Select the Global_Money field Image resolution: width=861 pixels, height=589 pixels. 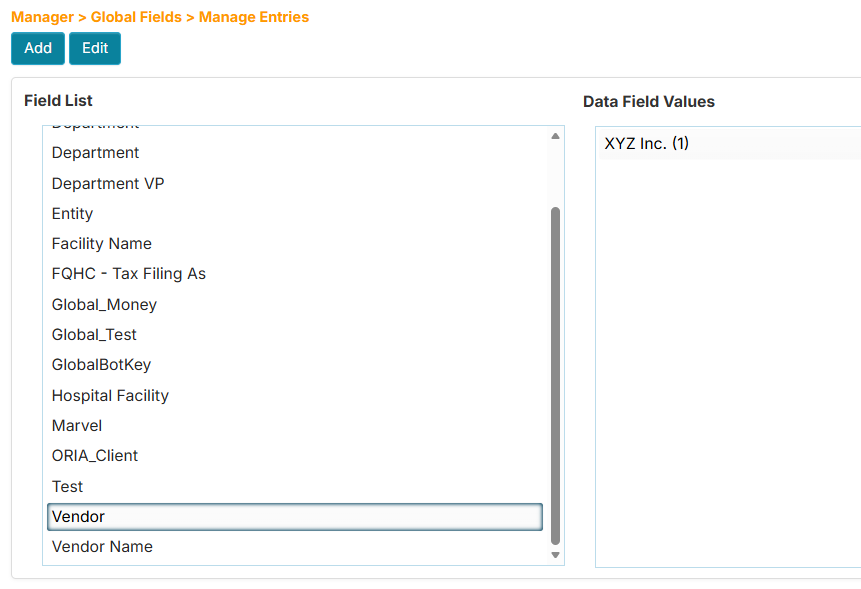tap(104, 304)
